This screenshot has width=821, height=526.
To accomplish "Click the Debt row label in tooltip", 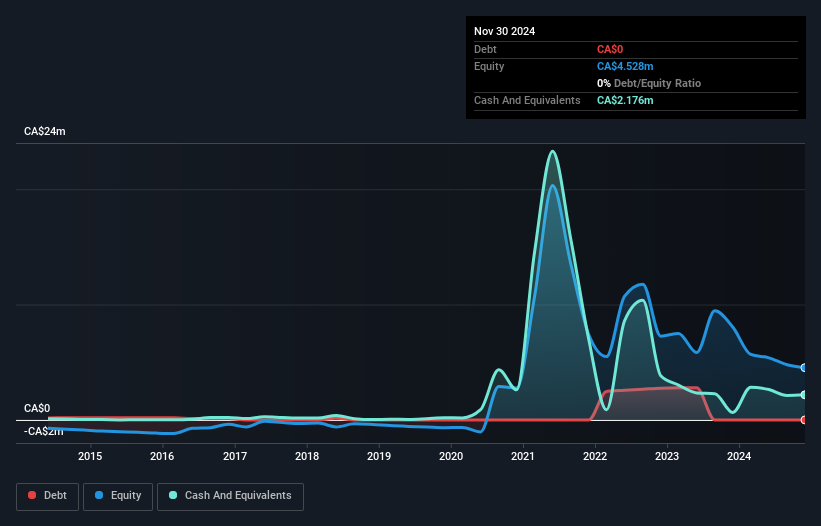I will tap(485, 49).
